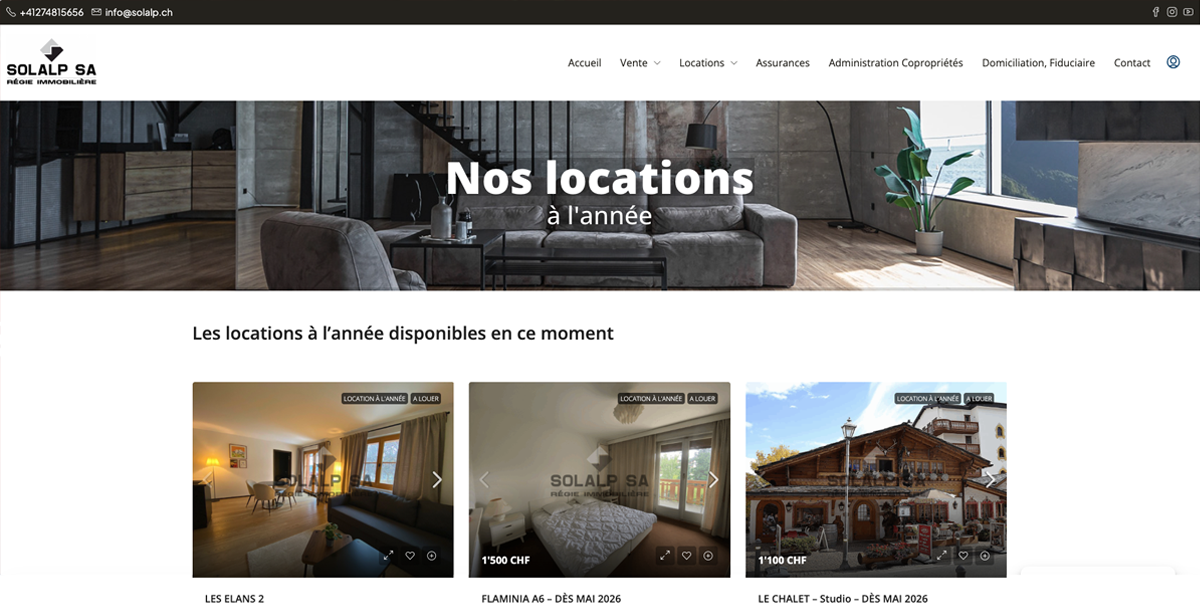Open the LE CHALET – Studio listing title
Viewport: 1200px width, 615px height.
click(x=843, y=599)
